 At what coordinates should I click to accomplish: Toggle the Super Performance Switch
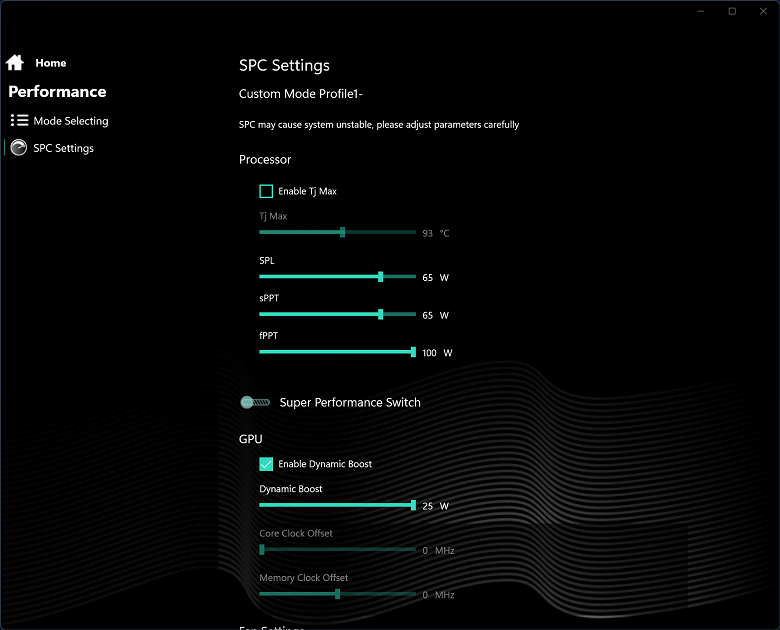[255, 402]
